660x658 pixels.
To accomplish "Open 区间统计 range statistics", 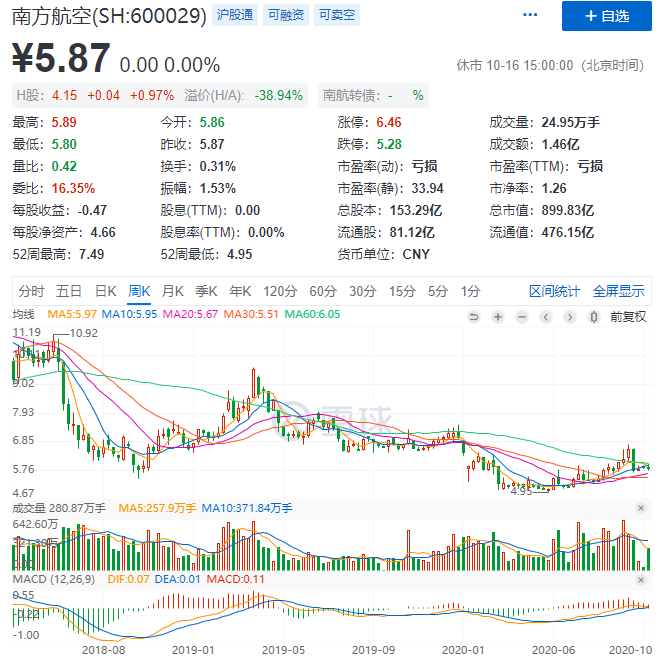I will [x=555, y=291].
